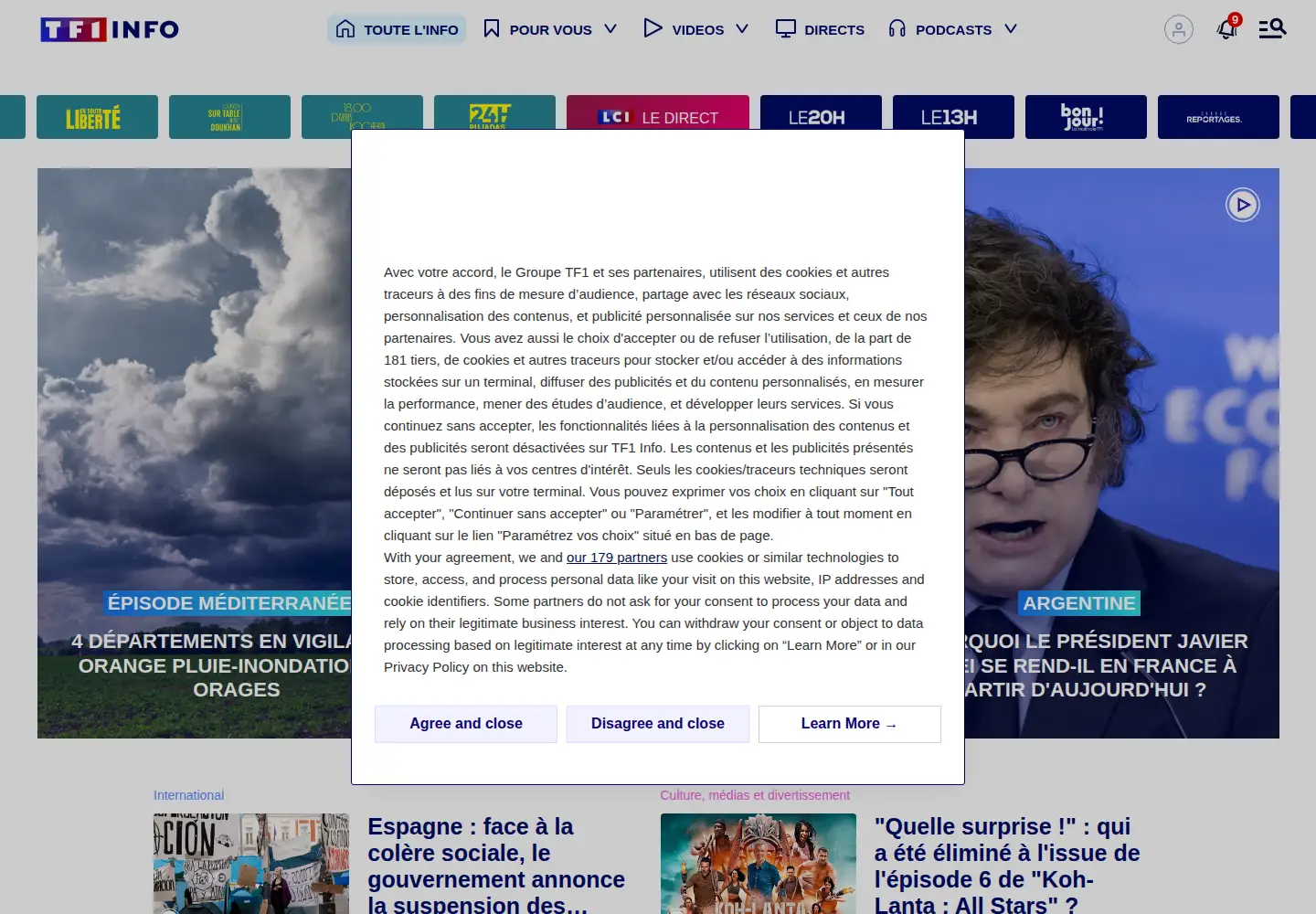Click the monitor icon next to Directs
Screen dimensions: 1316x914
tap(786, 29)
